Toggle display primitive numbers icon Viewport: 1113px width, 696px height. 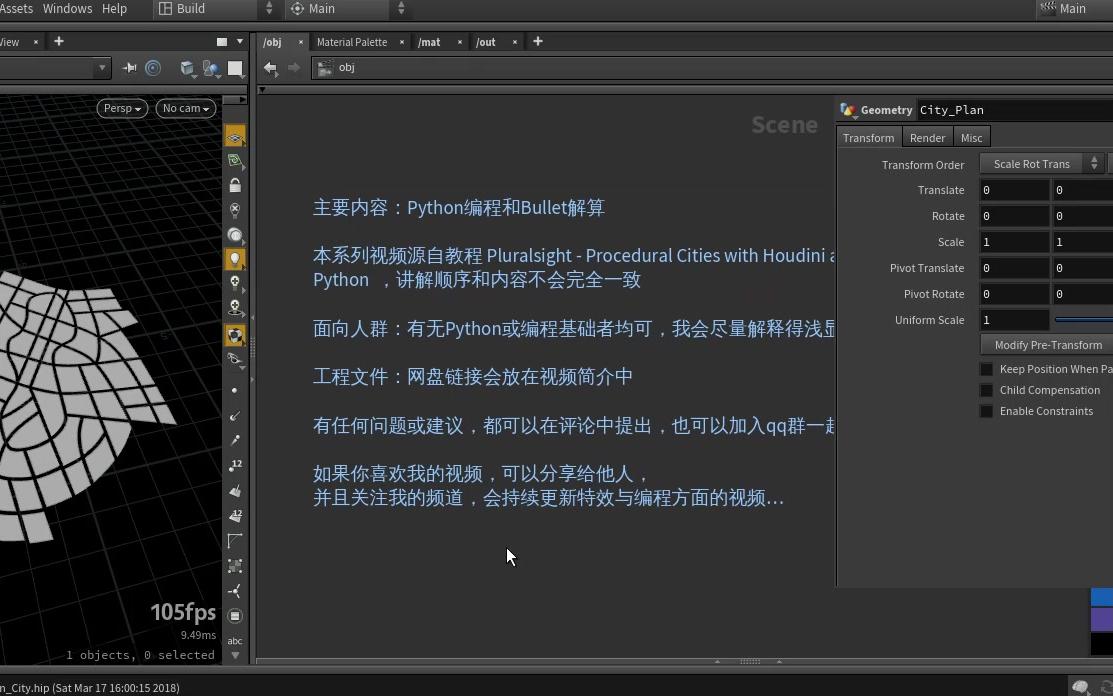pos(235,516)
